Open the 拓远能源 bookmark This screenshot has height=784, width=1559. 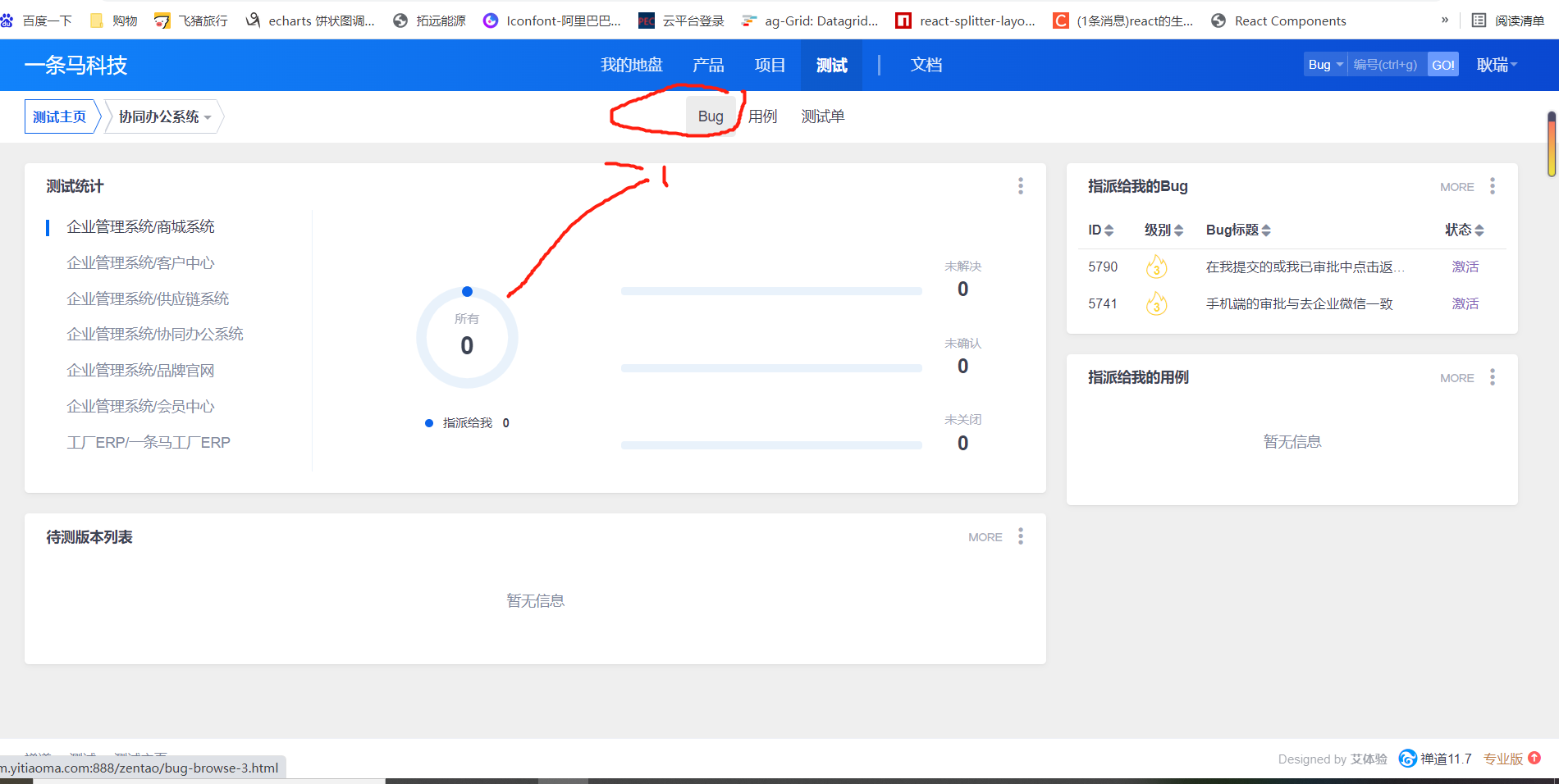coord(429,21)
